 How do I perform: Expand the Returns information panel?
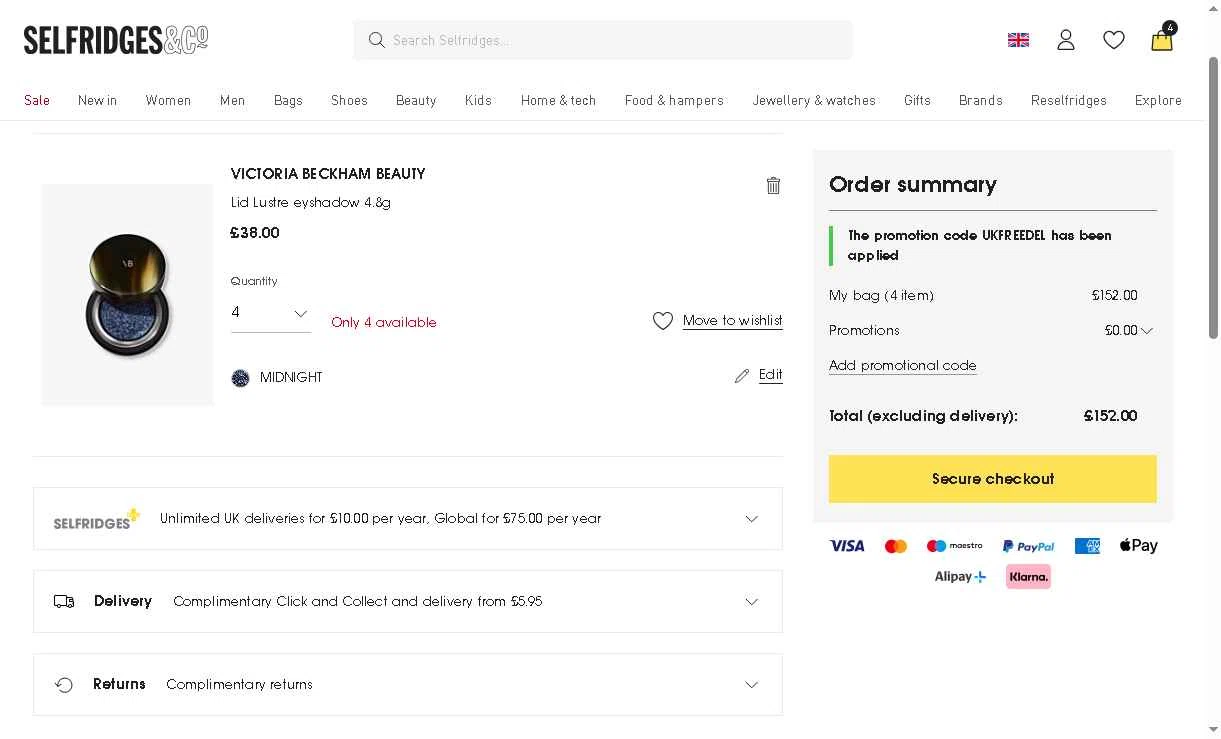pyautogui.click(x=408, y=685)
